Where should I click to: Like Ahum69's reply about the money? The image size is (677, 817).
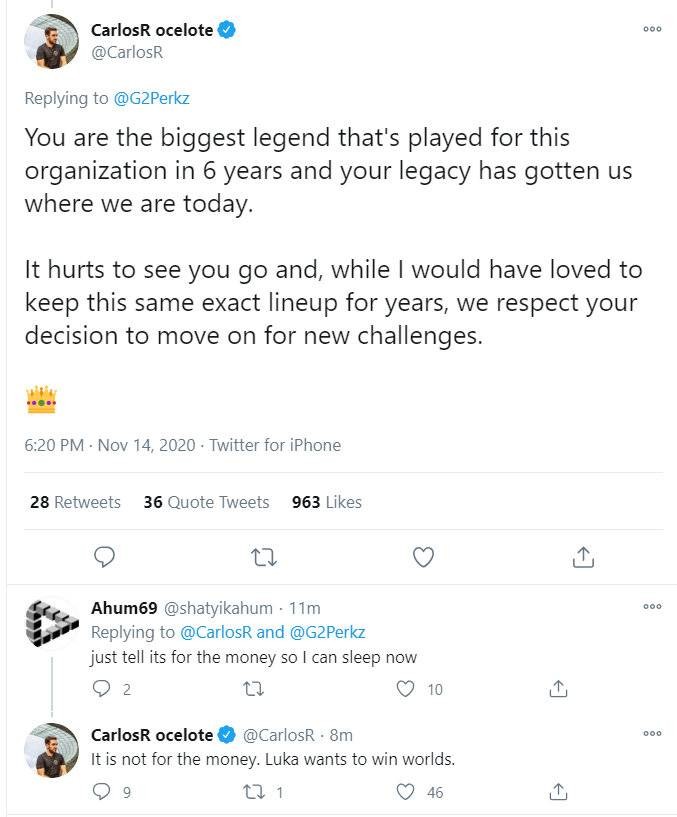405,688
